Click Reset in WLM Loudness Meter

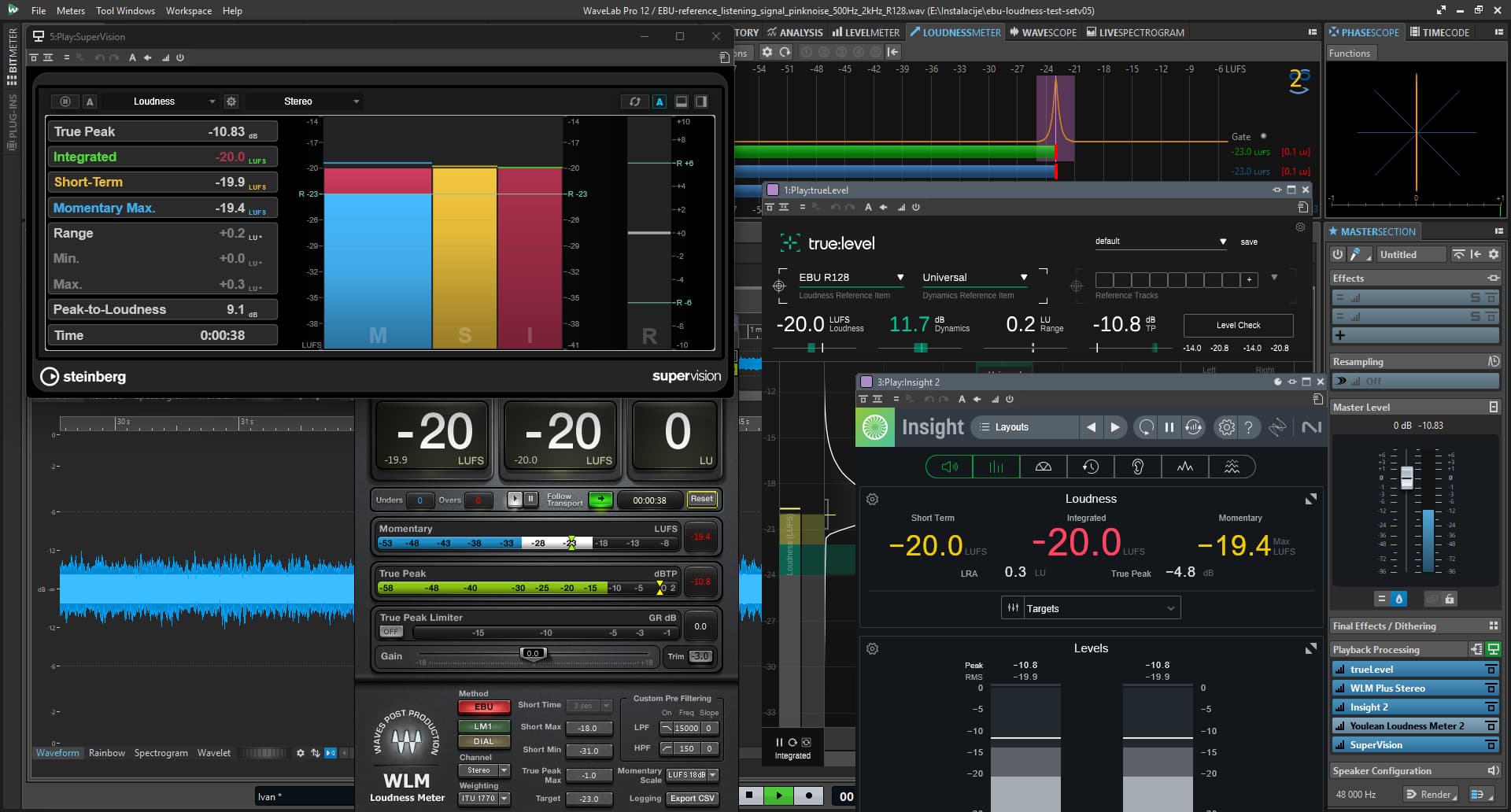coord(701,499)
